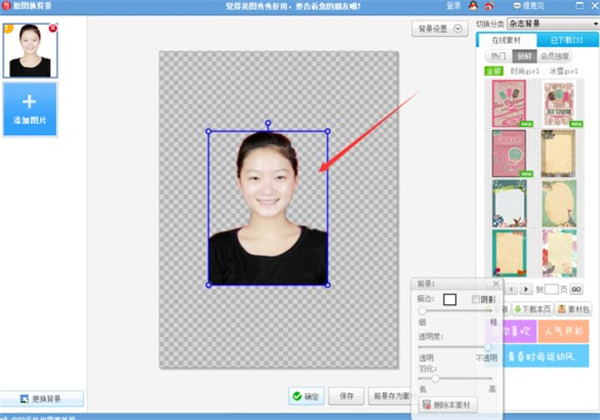Screen dimensions: 600x420
Task: Click the 确定 confirm button
Action: coord(306,396)
